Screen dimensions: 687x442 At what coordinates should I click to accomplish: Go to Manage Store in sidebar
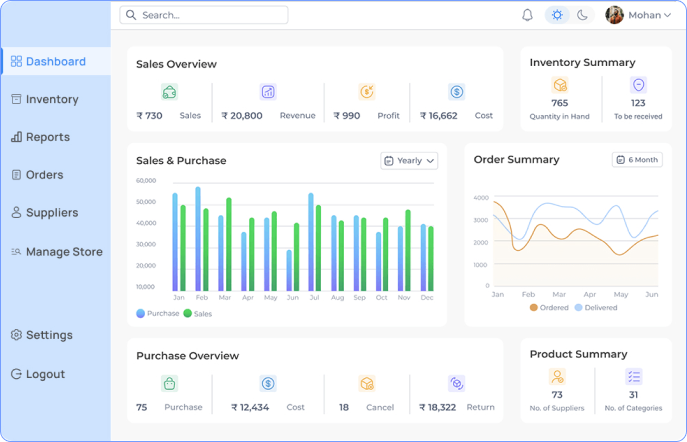63,252
